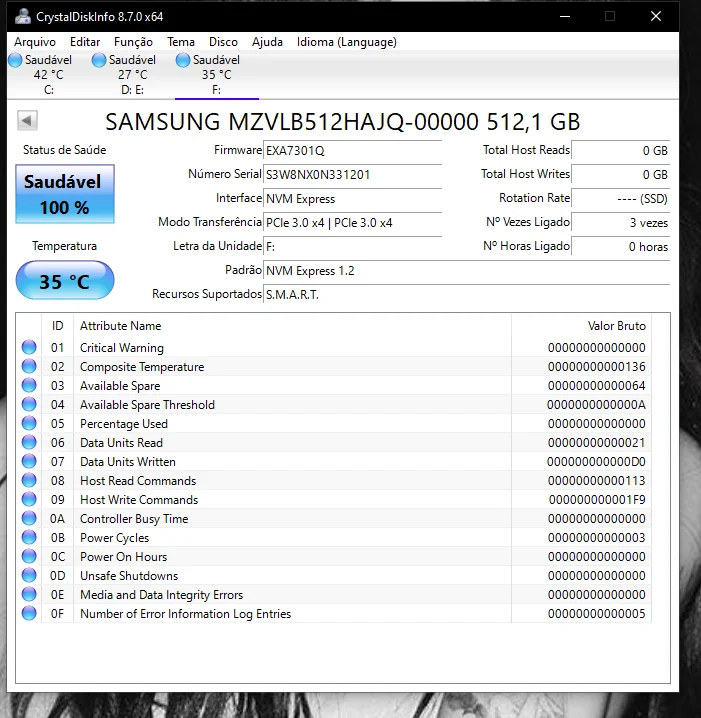Click the status orb for Unsafe Shutdowns
The image size is (701, 718).
pyautogui.click(x=29, y=575)
